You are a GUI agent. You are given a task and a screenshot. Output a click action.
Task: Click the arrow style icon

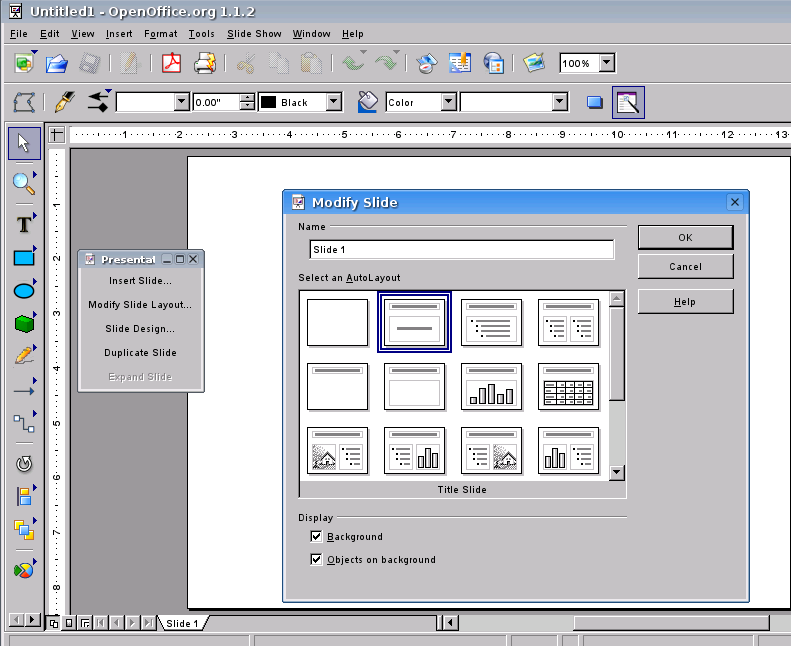coord(98,101)
